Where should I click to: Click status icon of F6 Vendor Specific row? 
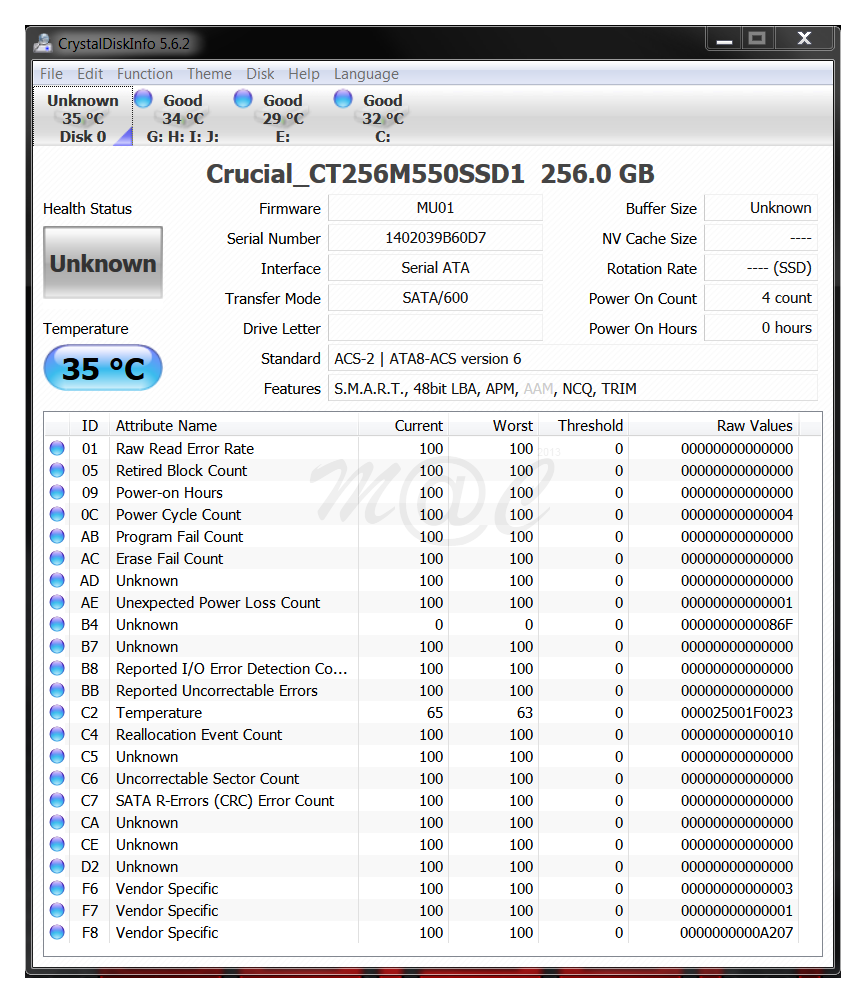[x=57, y=888]
